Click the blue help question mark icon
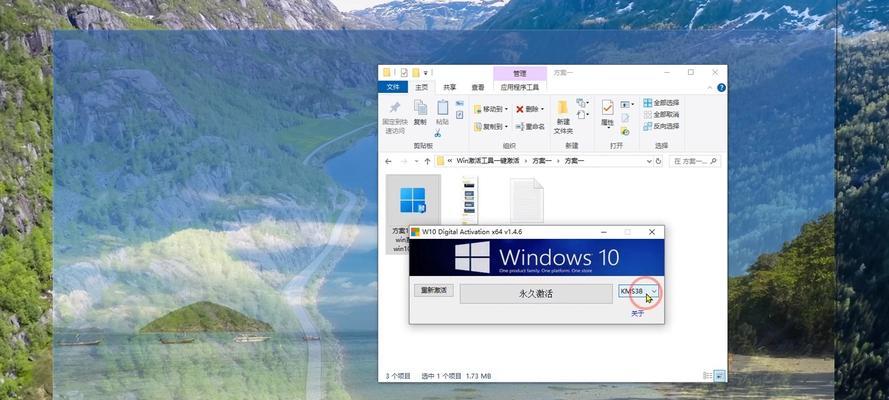 [x=721, y=87]
